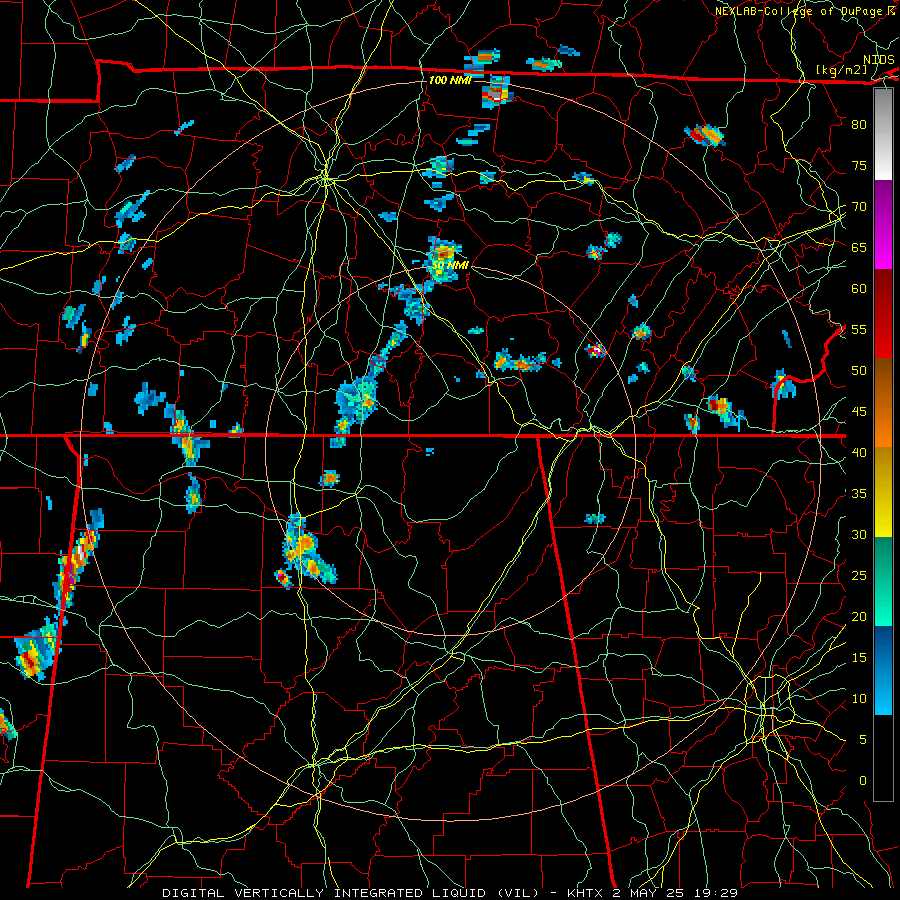This screenshot has height=900, width=900.
Task: Pick the blue segment of the color bar
Action: point(883,670)
